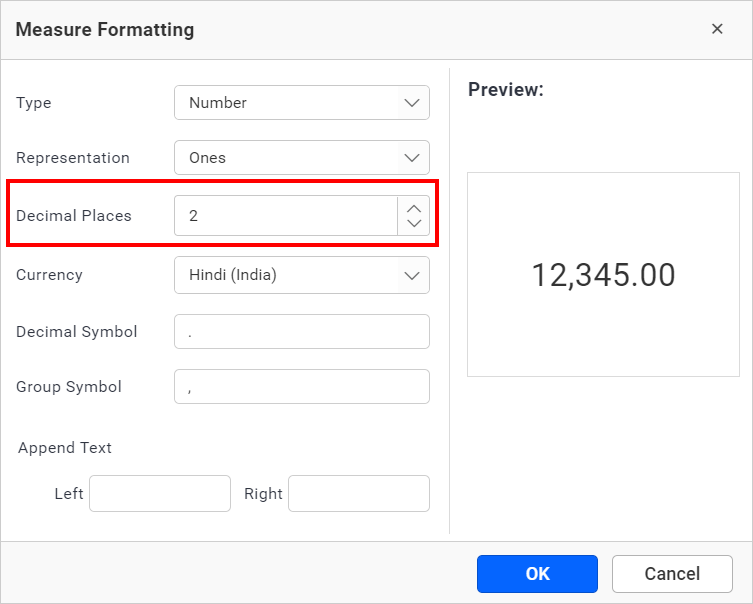Screen dimensions: 753x604
Task: Click the Right append text box
Action: click(358, 493)
